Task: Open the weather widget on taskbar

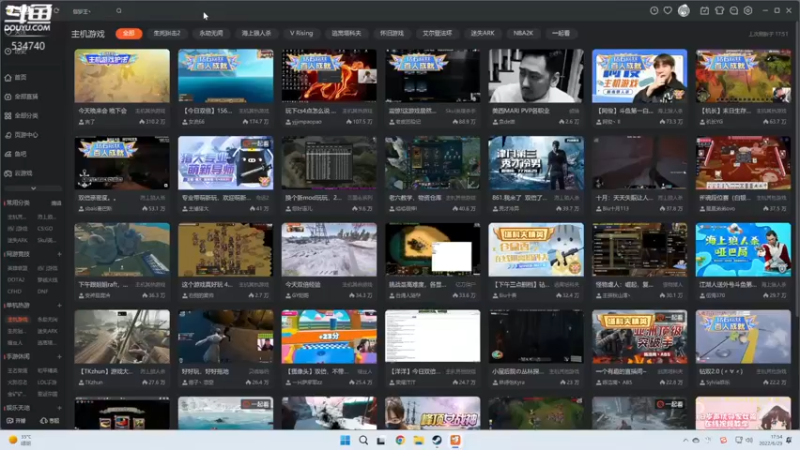Action: click(20, 440)
